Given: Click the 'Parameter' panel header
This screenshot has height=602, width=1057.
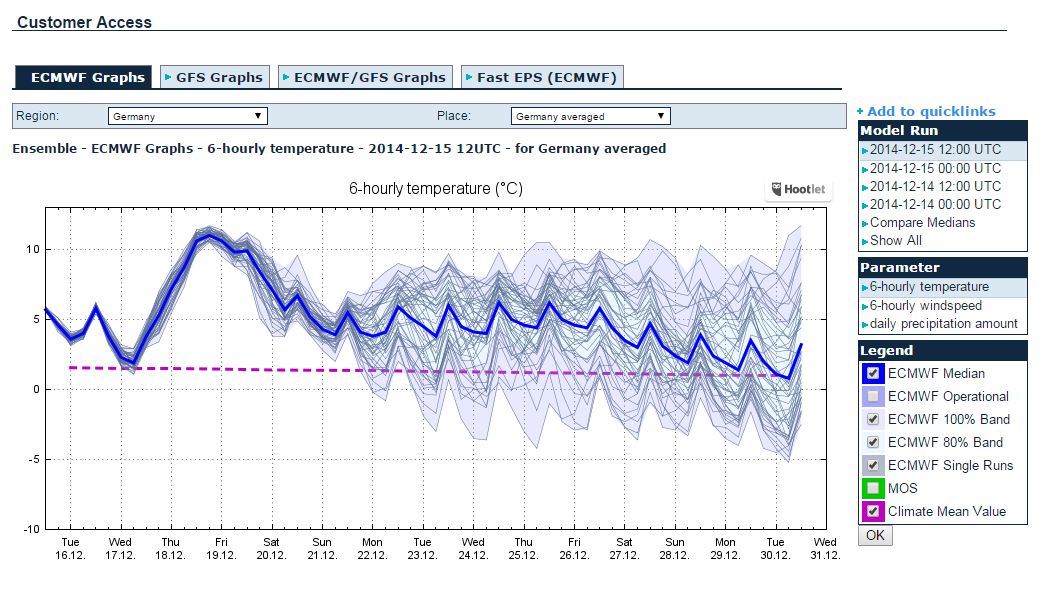Looking at the screenshot, I should [x=943, y=268].
